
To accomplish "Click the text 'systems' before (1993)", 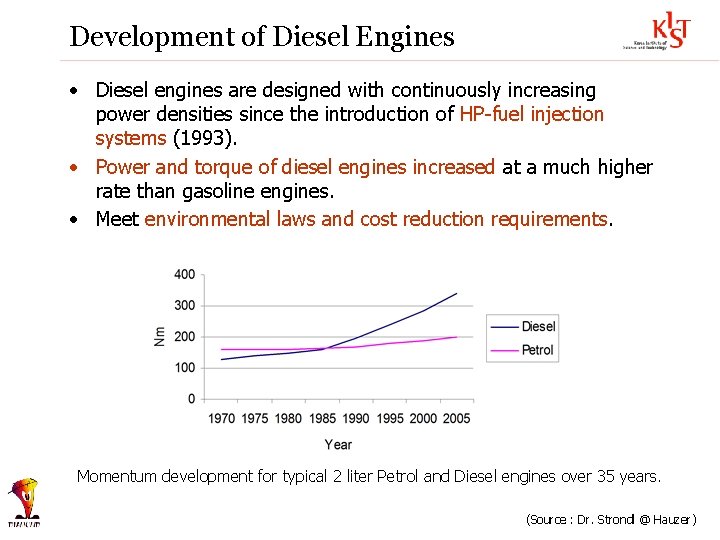I will [x=131, y=138].
